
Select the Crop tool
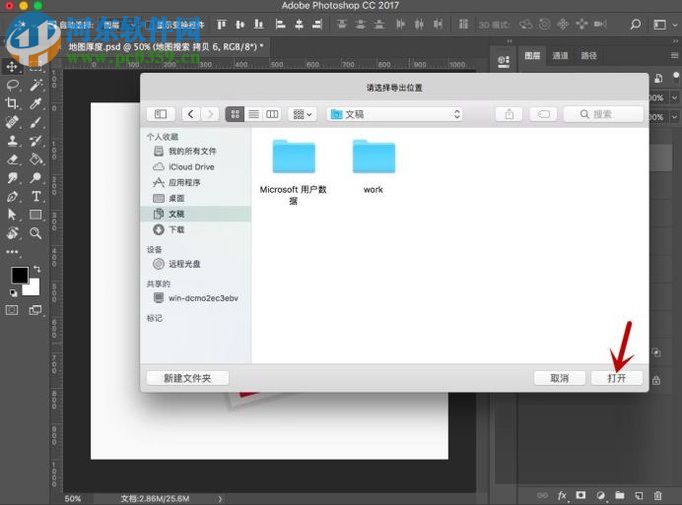[x=12, y=103]
